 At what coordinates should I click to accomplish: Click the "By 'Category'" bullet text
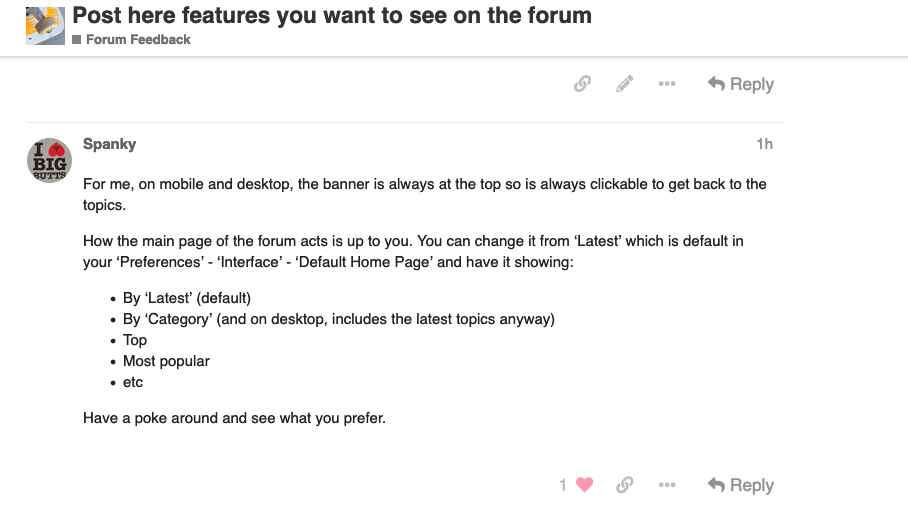(x=338, y=319)
